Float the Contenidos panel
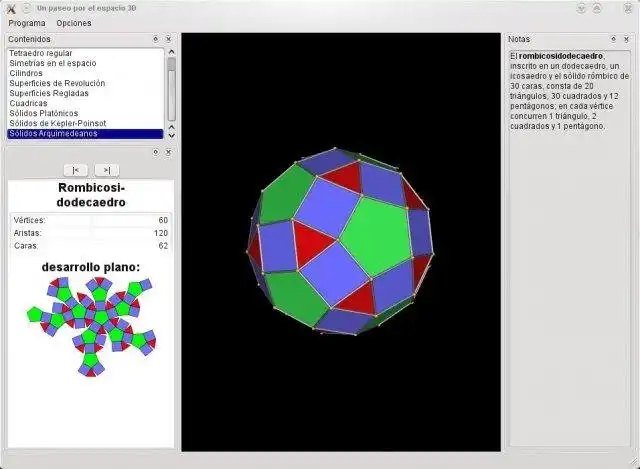 click(x=156, y=39)
